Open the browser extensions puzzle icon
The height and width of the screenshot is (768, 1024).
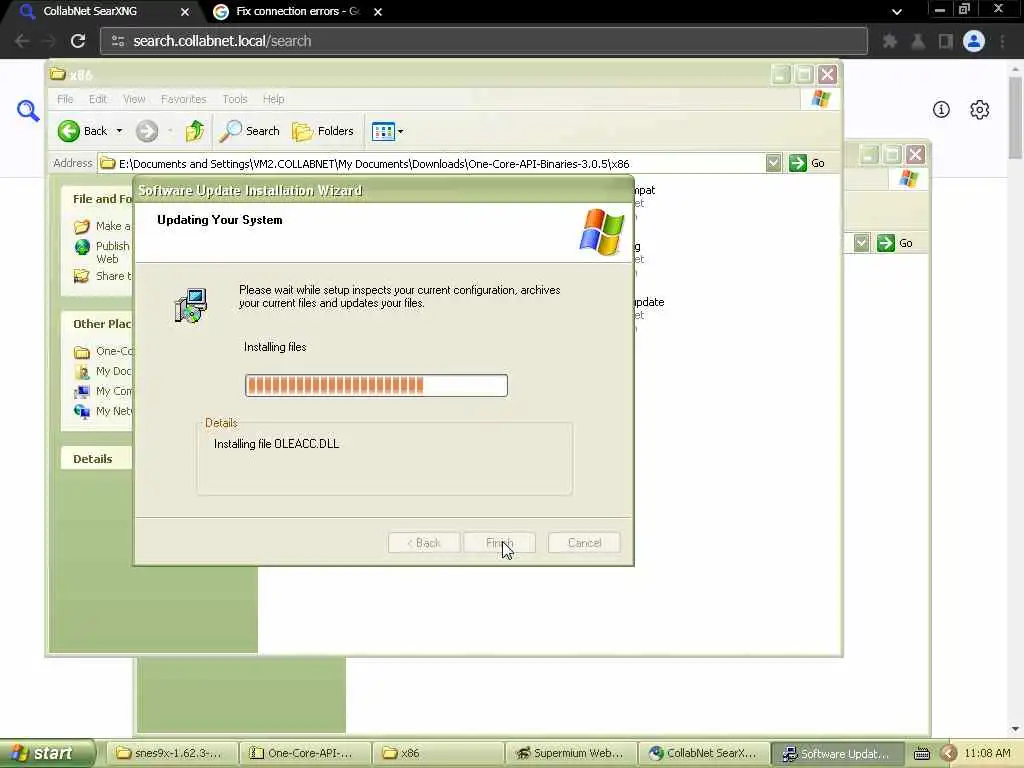889,41
